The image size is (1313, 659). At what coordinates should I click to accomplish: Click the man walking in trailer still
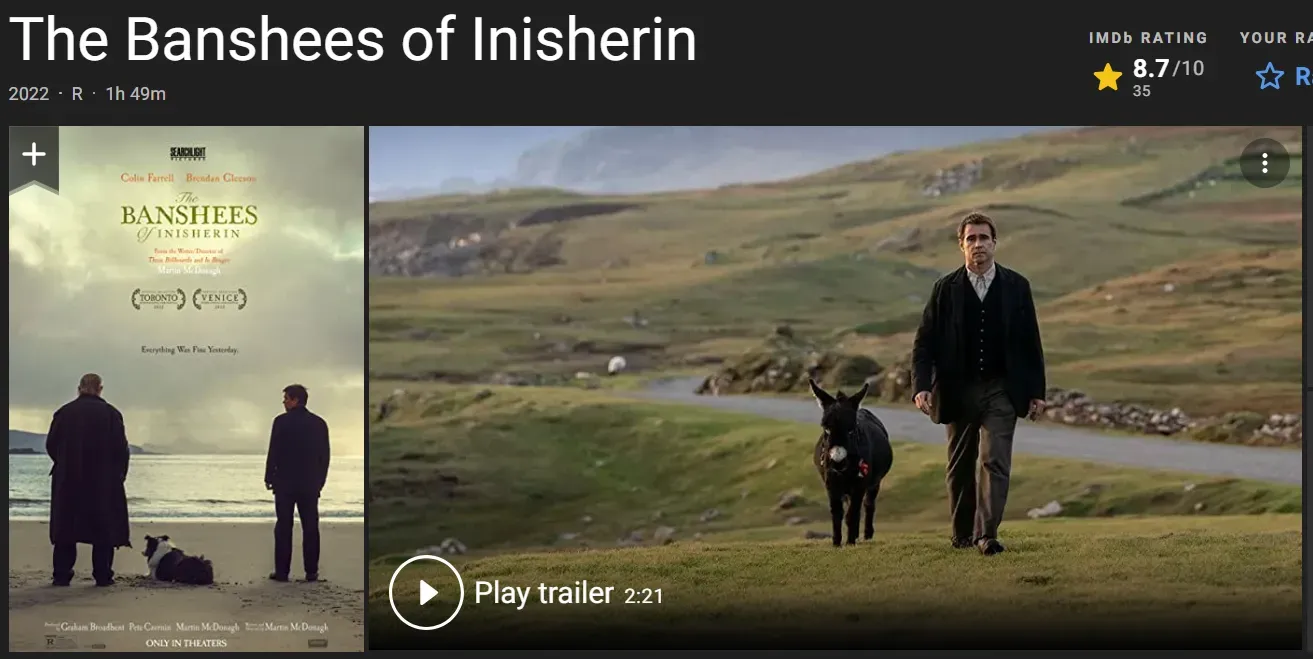978,382
